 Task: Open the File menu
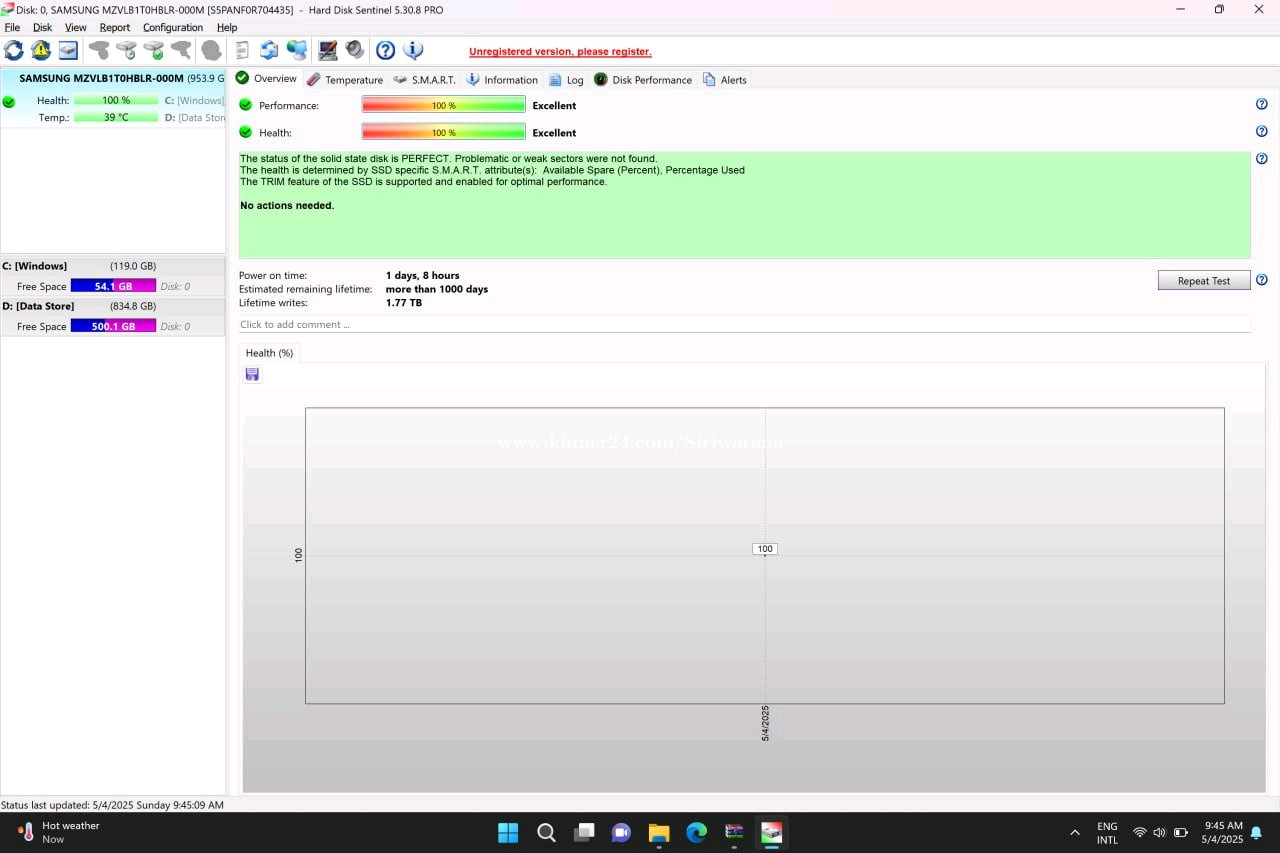(x=12, y=27)
